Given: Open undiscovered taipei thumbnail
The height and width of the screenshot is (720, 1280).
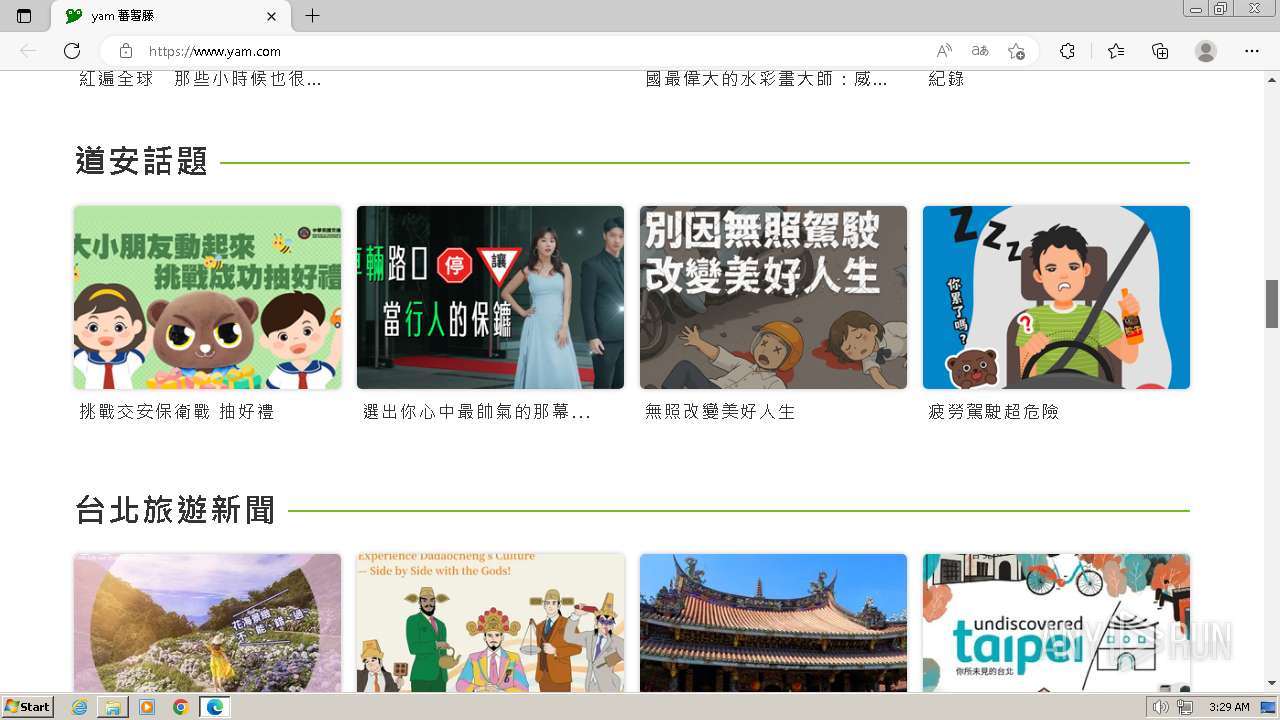Looking at the screenshot, I should tap(1056, 622).
